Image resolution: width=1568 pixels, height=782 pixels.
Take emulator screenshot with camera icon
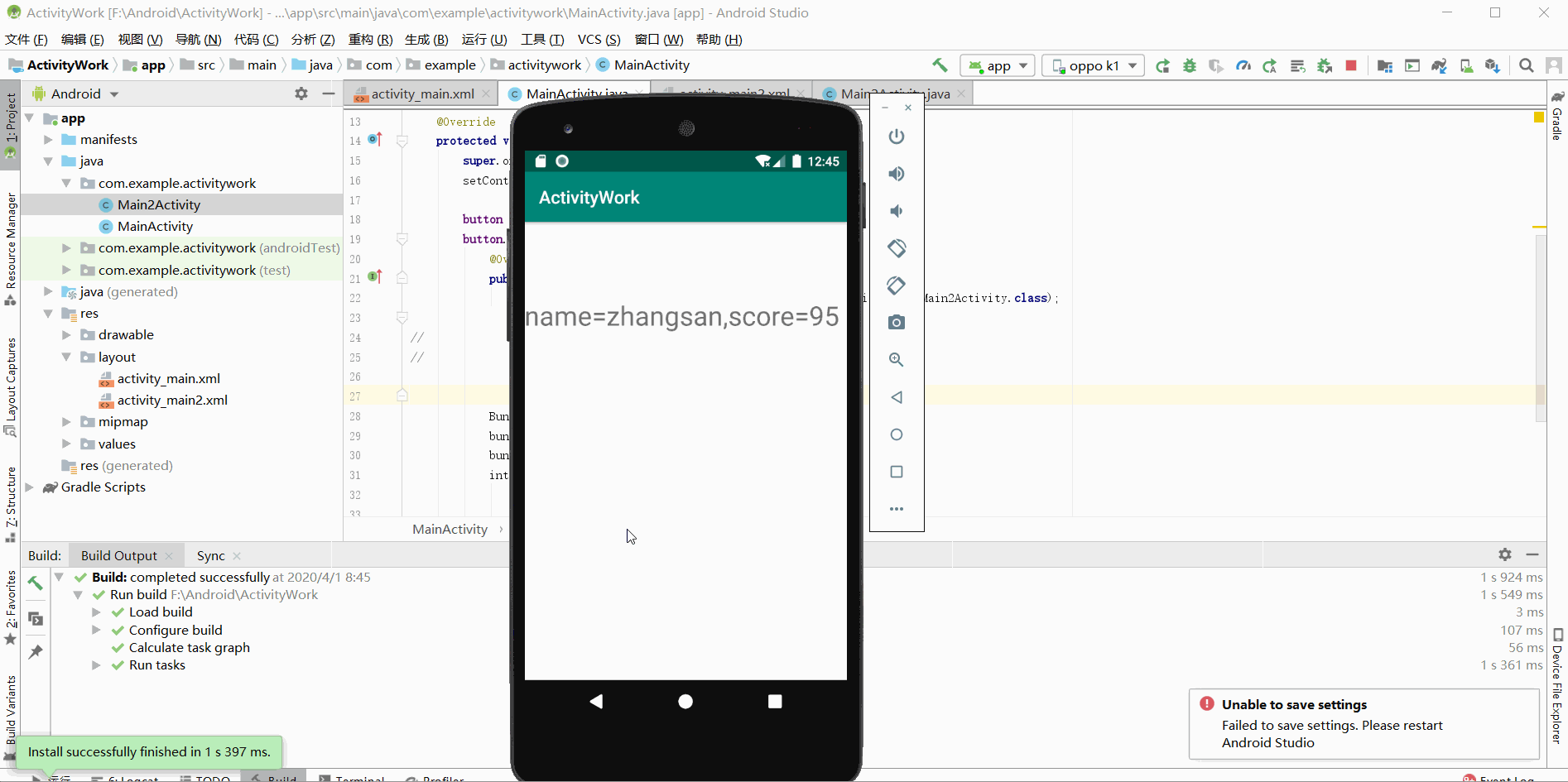pyautogui.click(x=897, y=323)
